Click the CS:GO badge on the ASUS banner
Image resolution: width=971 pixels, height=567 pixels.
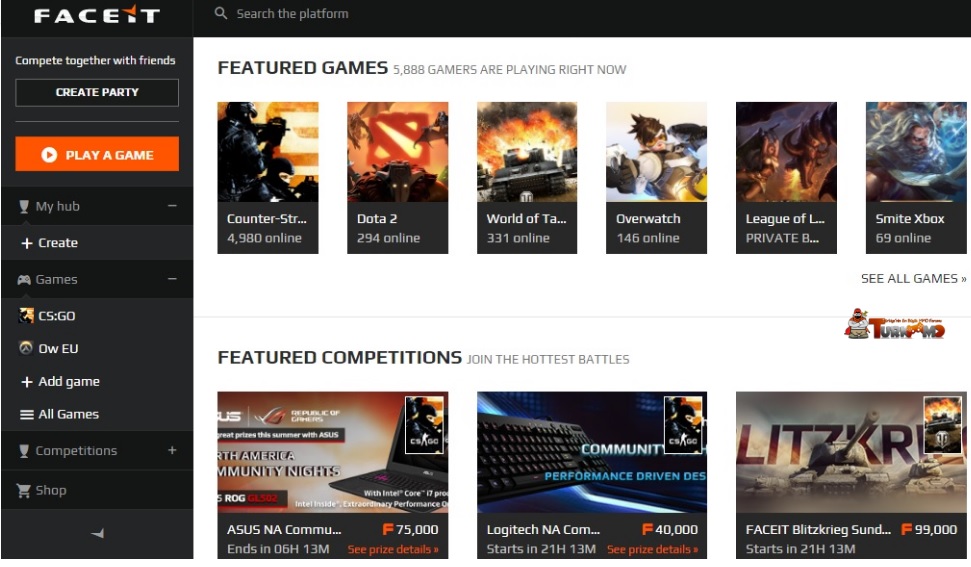pos(424,425)
